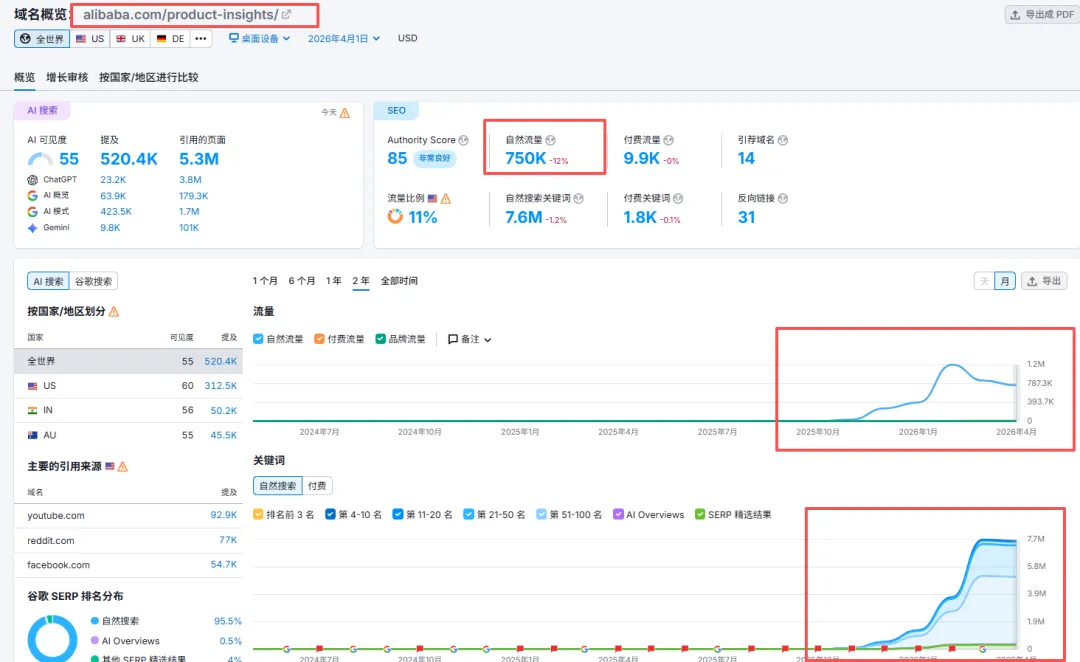Choose the DE flag country filter
The height and width of the screenshot is (662, 1080).
pyautogui.click(x=171, y=39)
